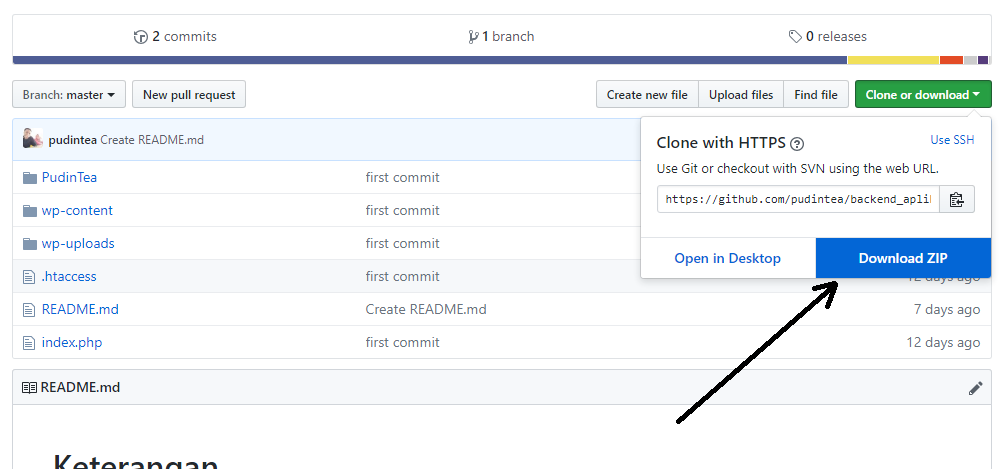The height and width of the screenshot is (469, 1001).
Task: Click the wp-content folder icon
Action: pyautogui.click(x=29, y=211)
